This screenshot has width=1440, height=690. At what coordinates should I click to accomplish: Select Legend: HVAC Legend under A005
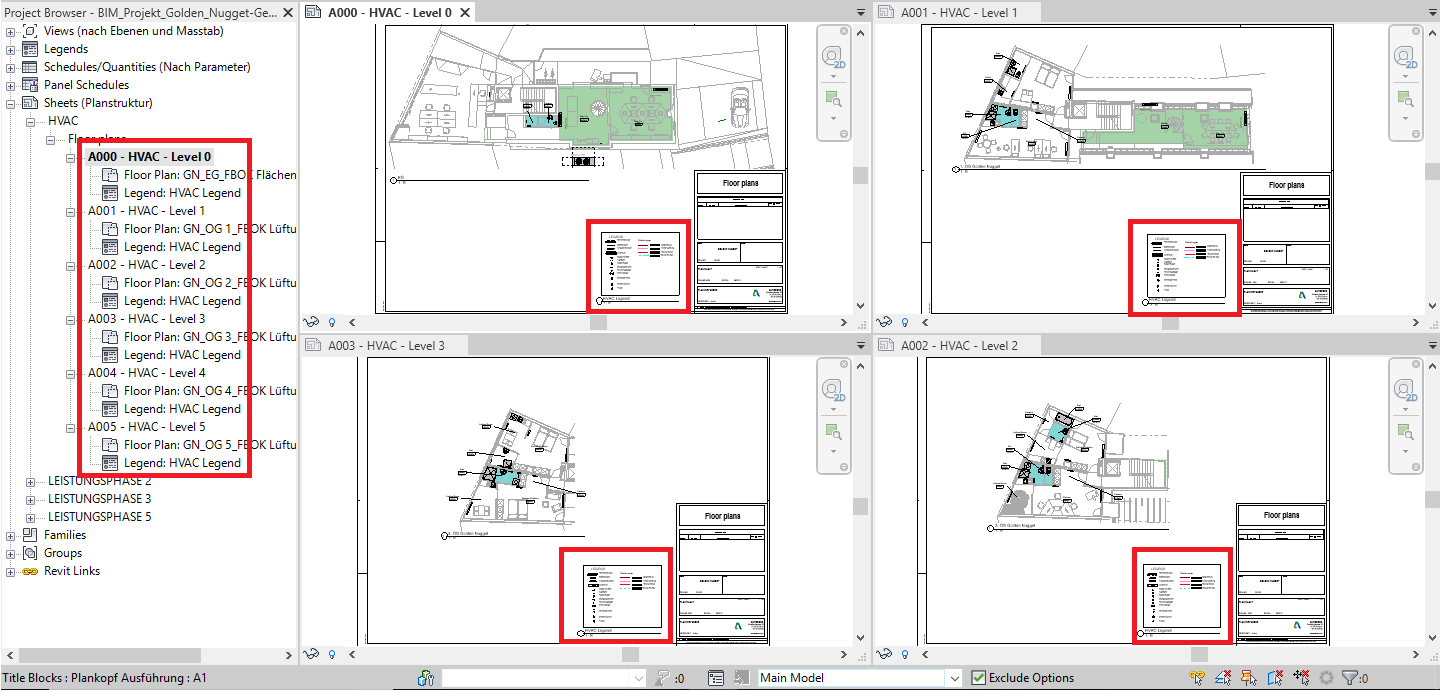click(182, 463)
